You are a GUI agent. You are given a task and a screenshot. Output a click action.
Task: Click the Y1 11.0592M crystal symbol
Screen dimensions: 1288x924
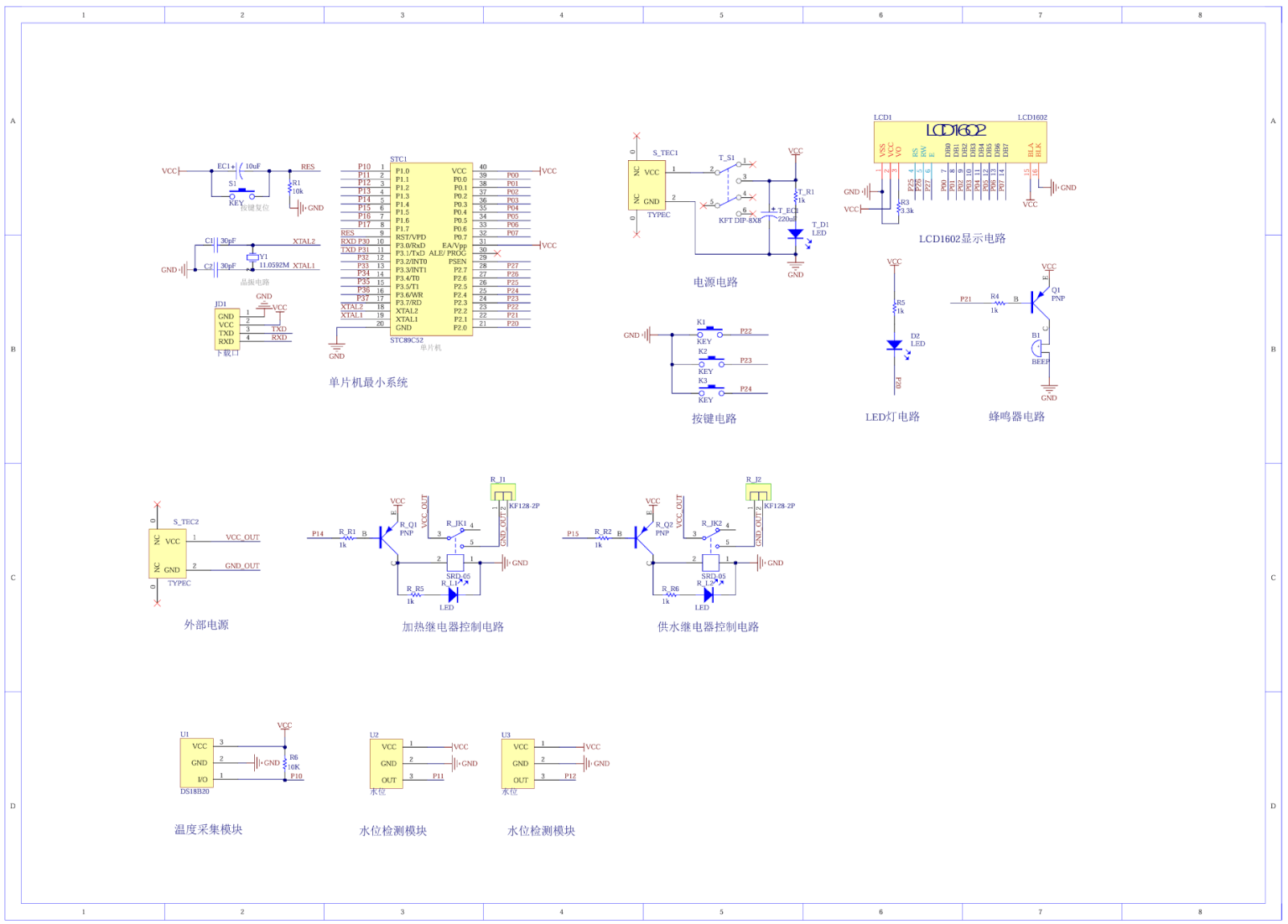click(x=252, y=257)
